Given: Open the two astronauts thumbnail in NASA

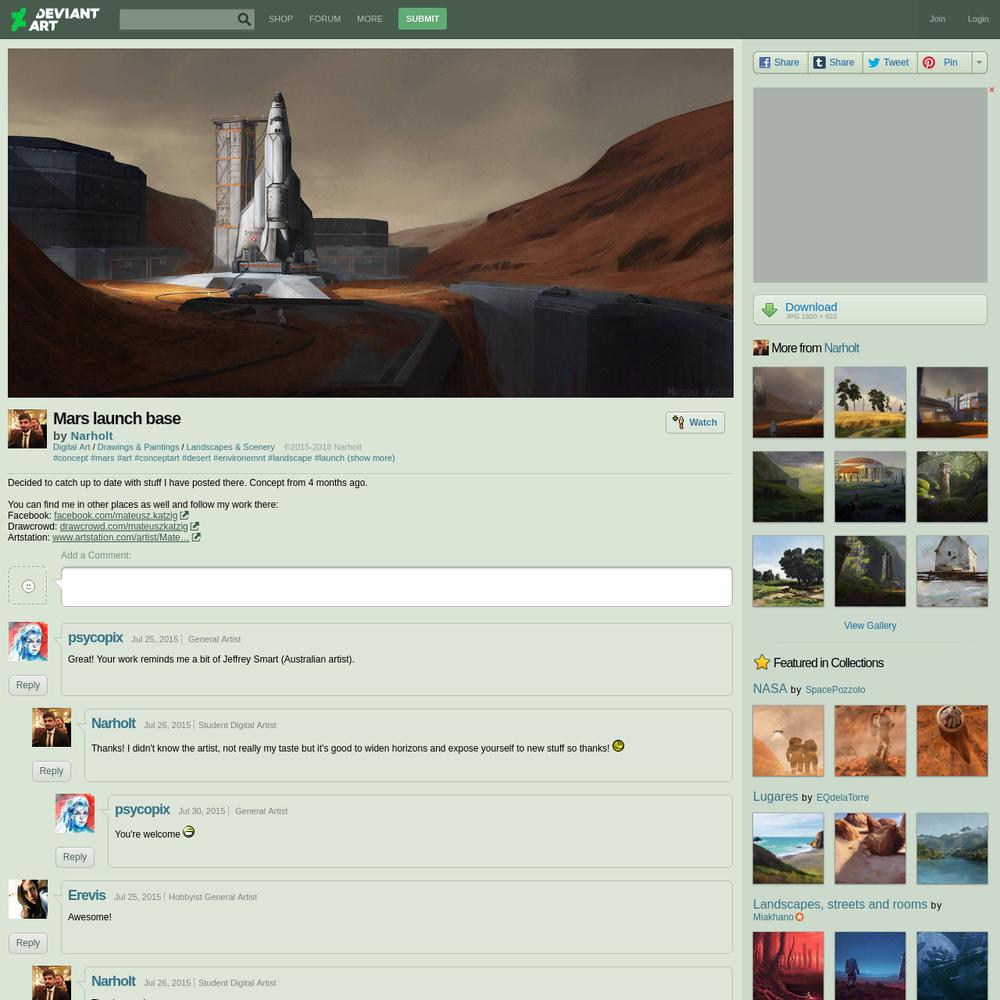Looking at the screenshot, I should [788, 740].
